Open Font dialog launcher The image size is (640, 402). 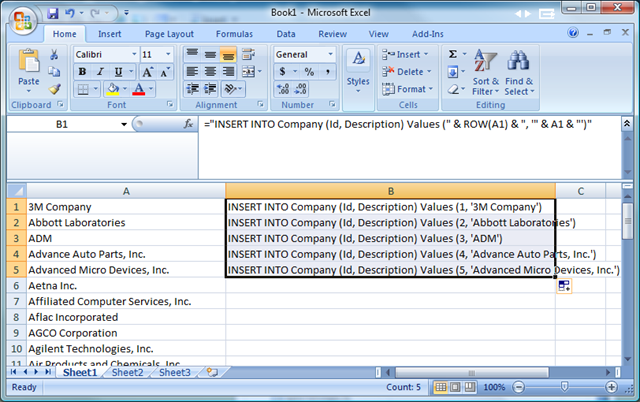point(170,105)
